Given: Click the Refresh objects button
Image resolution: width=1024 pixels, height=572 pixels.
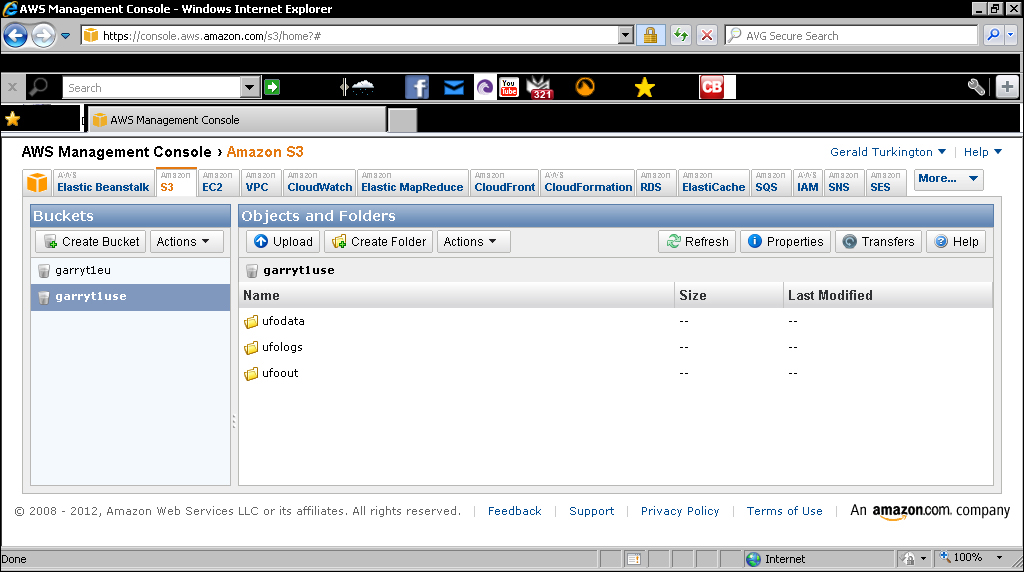Looking at the screenshot, I should pyautogui.click(x=697, y=242).
